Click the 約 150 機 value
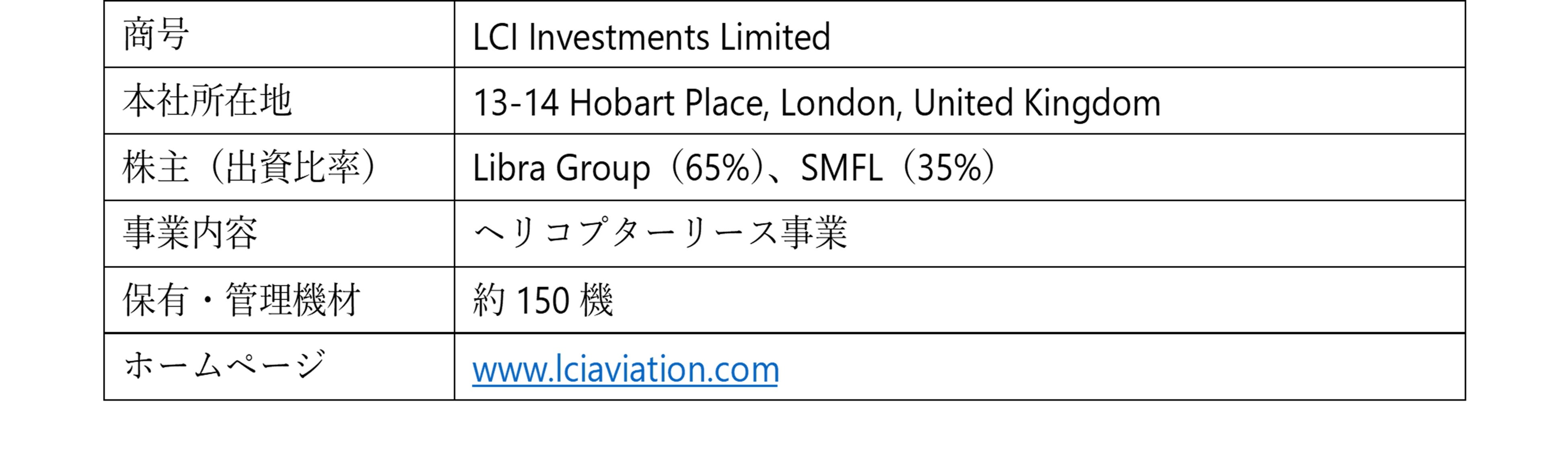Viewport: 1568px width, 466px height. click(x=542, y=300)
